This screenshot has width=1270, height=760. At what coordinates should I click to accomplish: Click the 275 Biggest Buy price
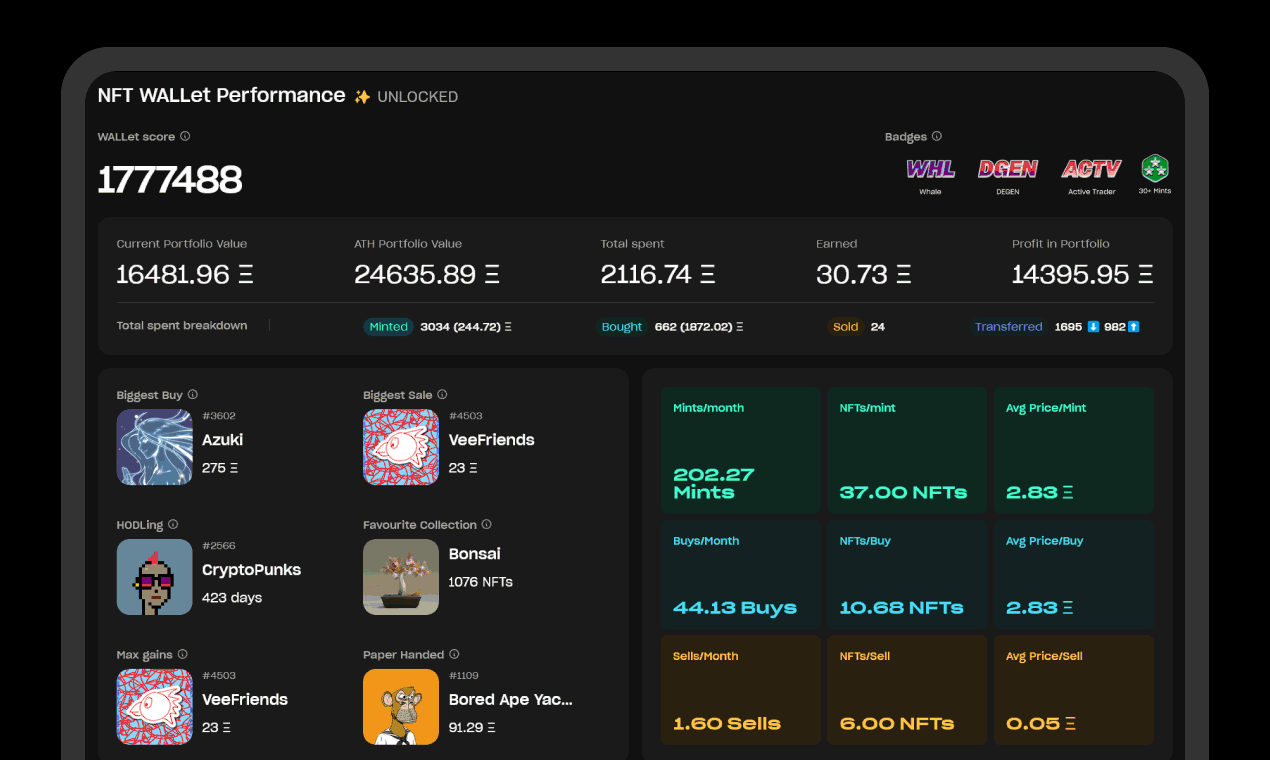click(220, 468)
